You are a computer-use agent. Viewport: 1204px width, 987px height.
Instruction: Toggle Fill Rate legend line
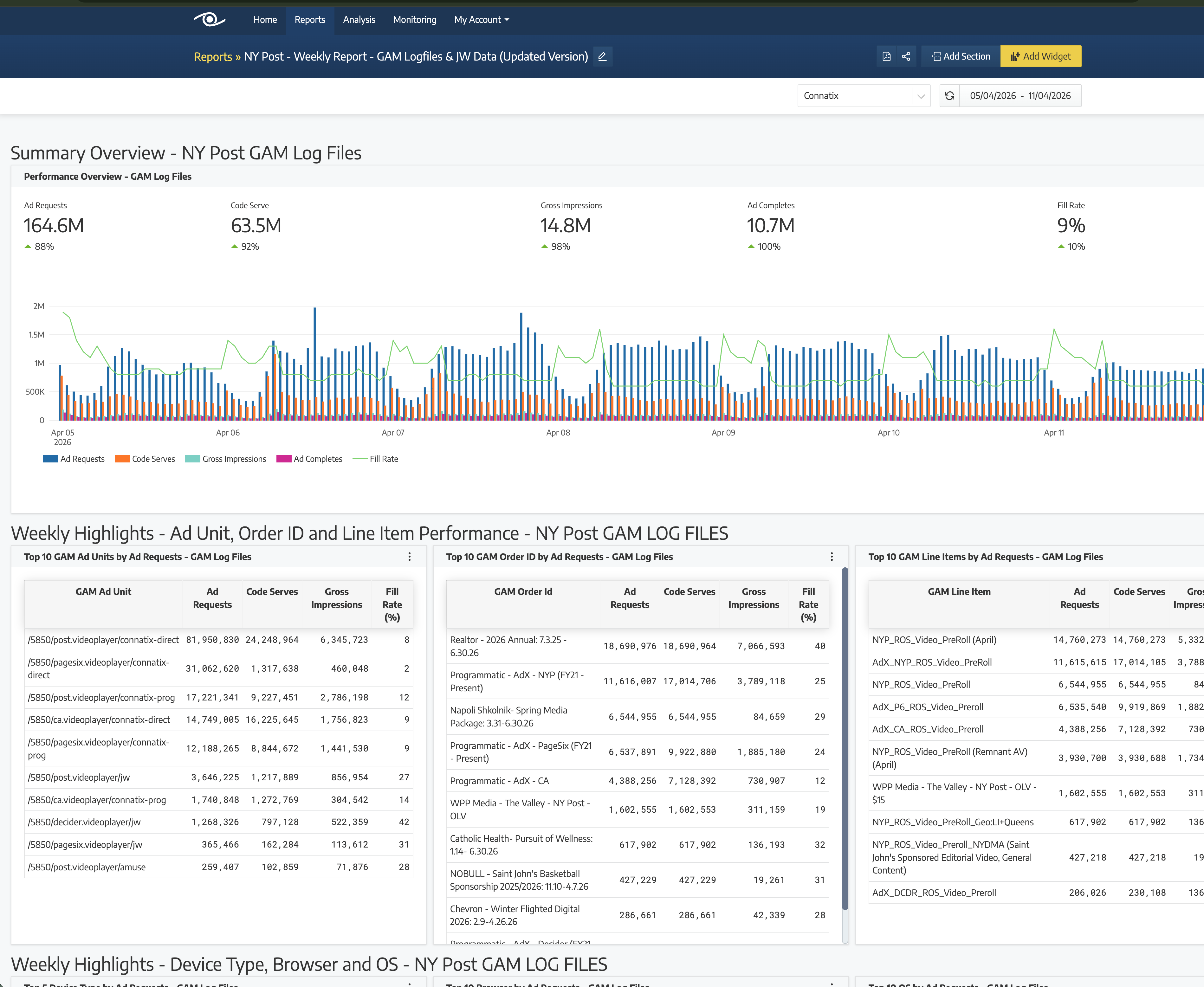(360, 459)
